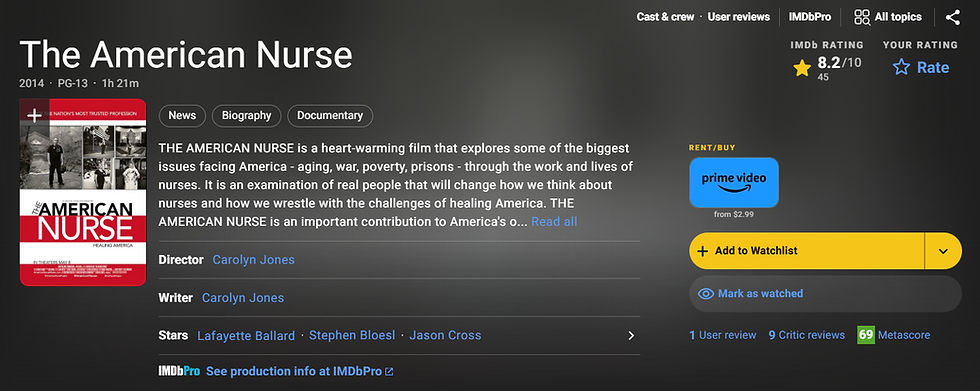Click the plus icon on the poster

pos(34,115)
